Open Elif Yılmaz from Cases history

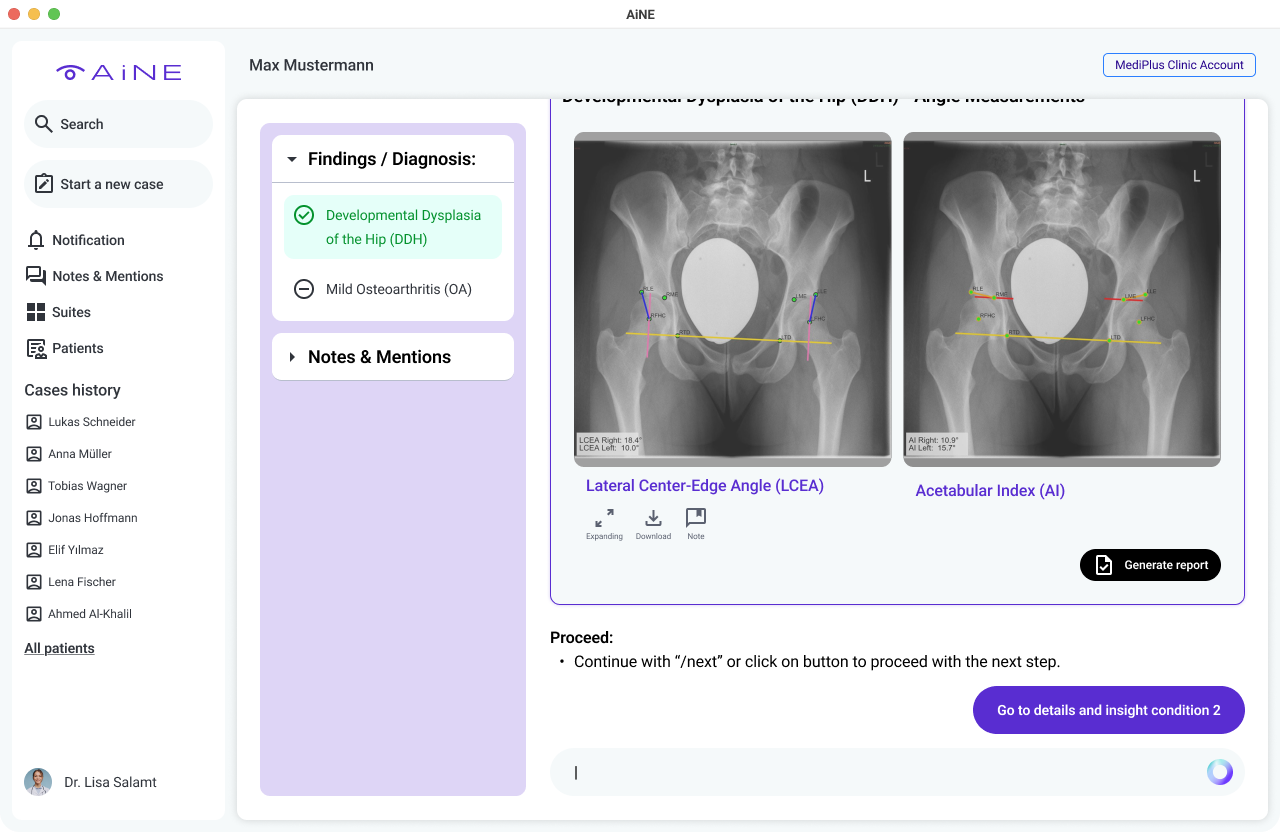(75, 550)
